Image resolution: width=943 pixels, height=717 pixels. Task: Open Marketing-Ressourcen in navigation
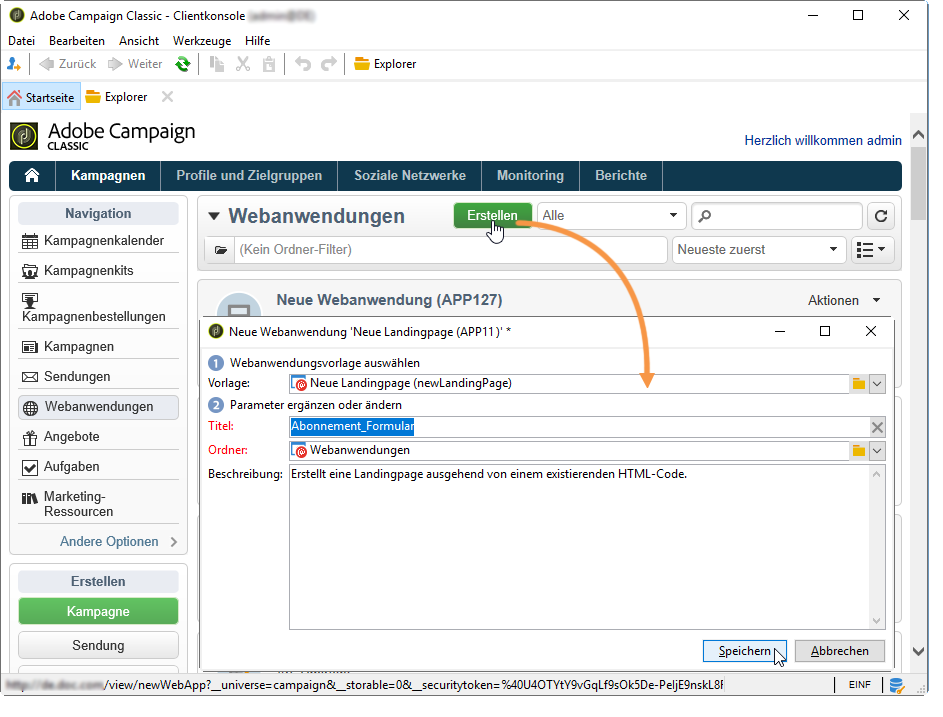(x=99, y=504)
